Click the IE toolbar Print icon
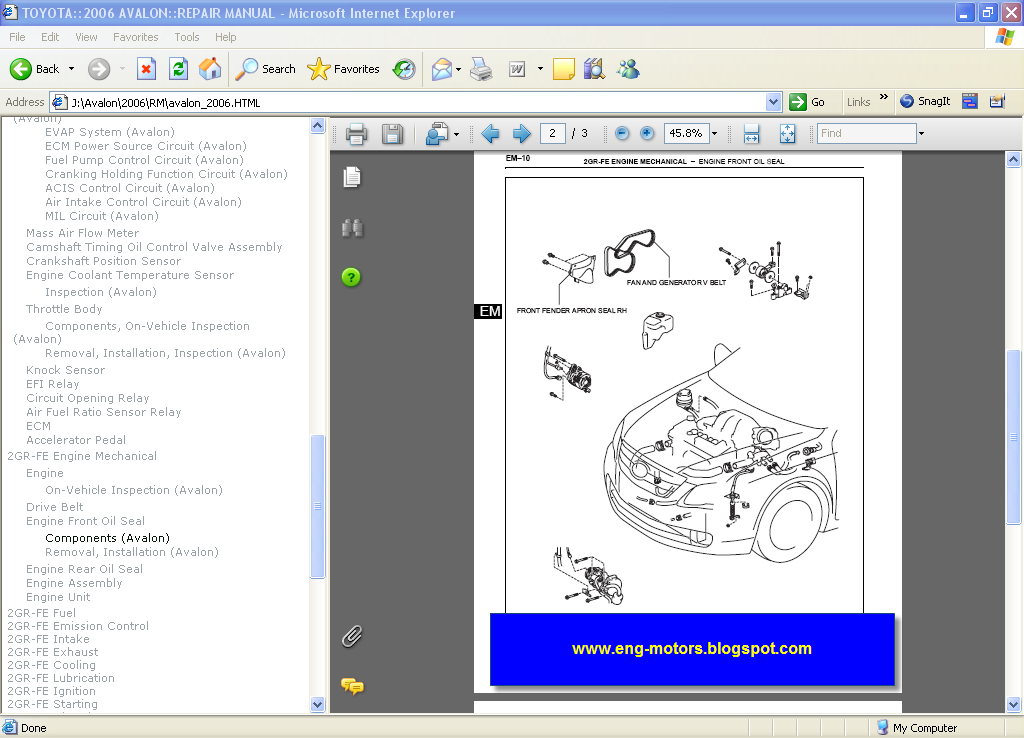Image resolution: width=1024 pixels, height=738 pixels. coord(481,69)
